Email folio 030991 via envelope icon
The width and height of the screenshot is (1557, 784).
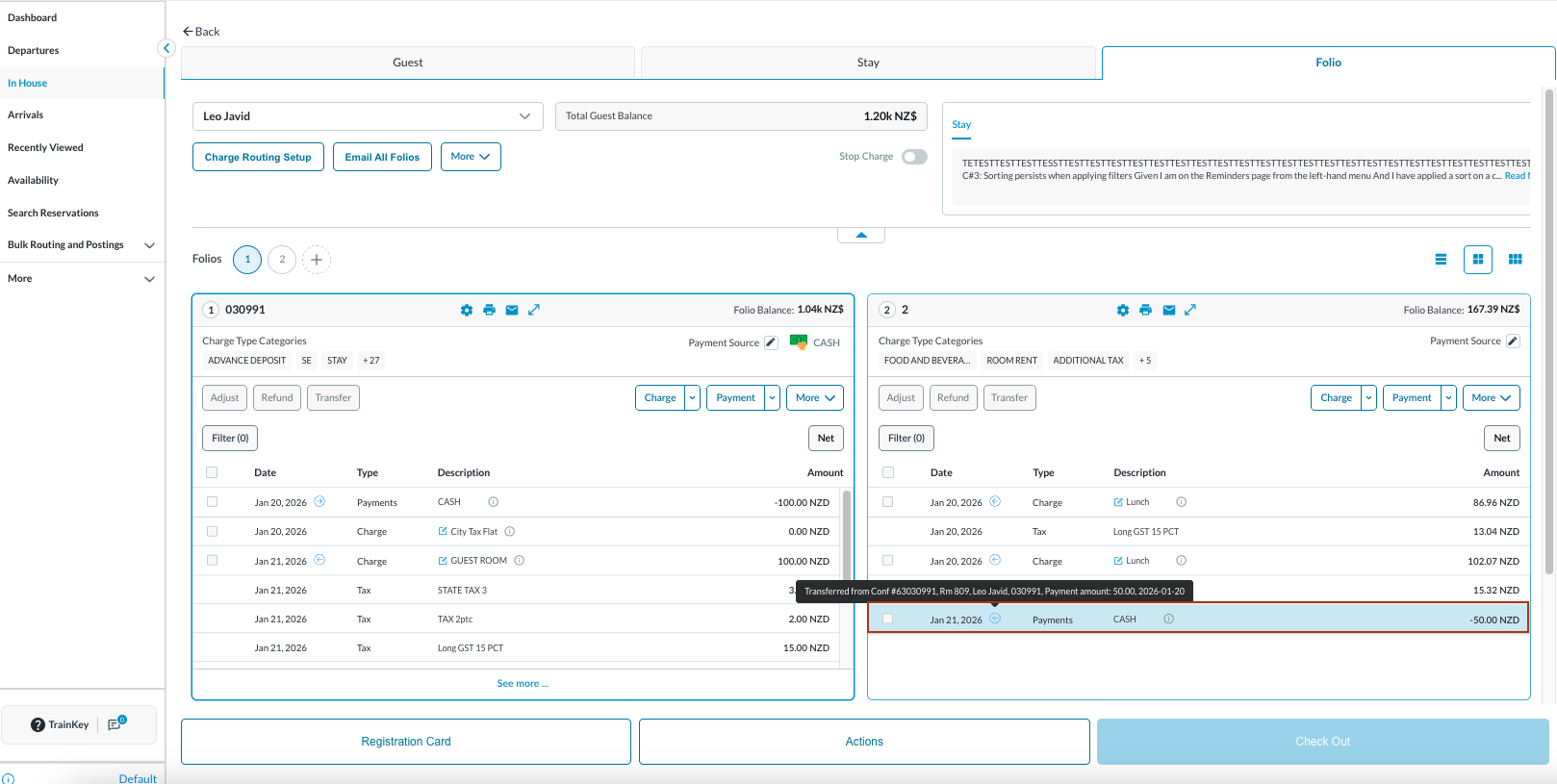[x=512, y=310]
